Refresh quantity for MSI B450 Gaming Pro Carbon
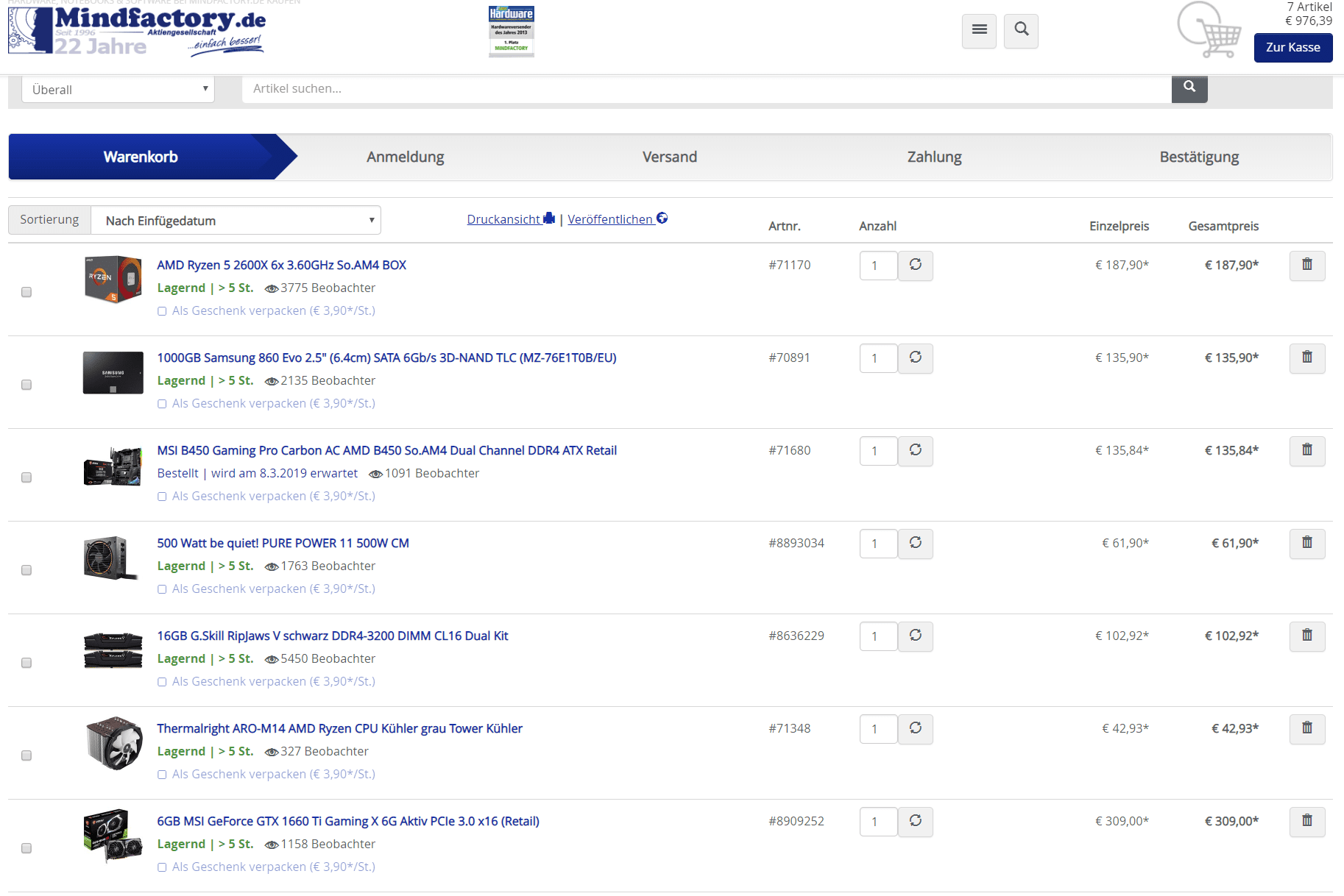 coord(916,451)
